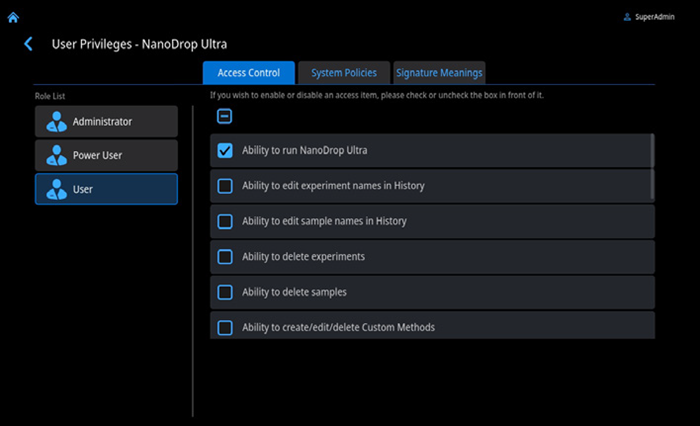Image resolution: width=700 pixels, height=426 pixels.
Task: Select the Administrator role
Action: (x=106, y=121)
